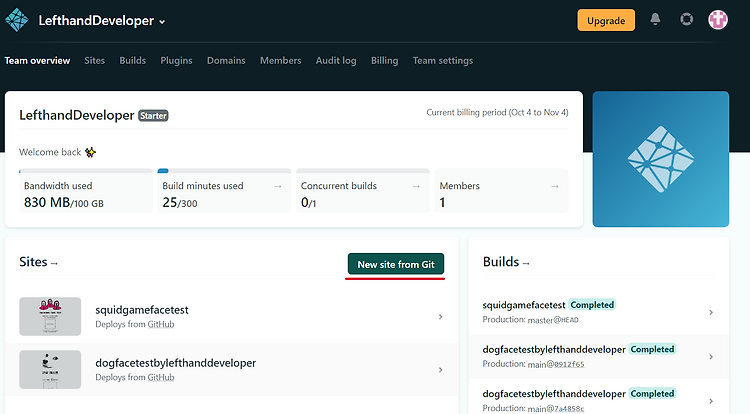Image resolution: width=750 pixels, height=414 pixels.
Task: Click the current billing period text
Action: point(497,112)
